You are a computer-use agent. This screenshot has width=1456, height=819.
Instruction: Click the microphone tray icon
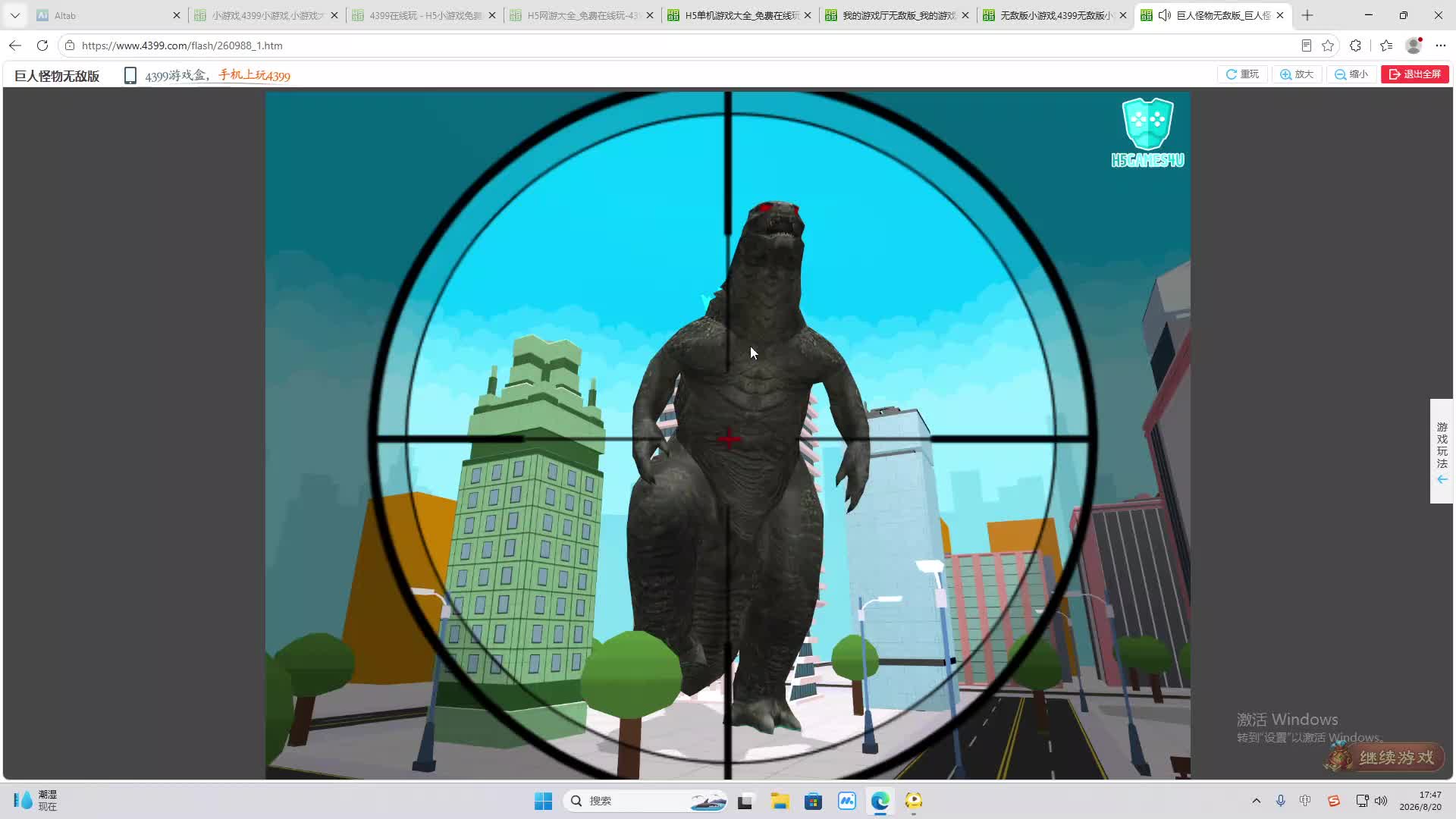(1280, 801)
